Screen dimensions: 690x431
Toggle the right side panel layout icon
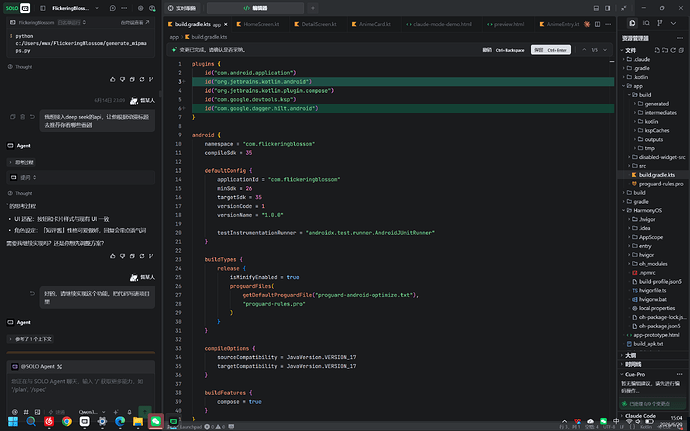coord(608,8)
